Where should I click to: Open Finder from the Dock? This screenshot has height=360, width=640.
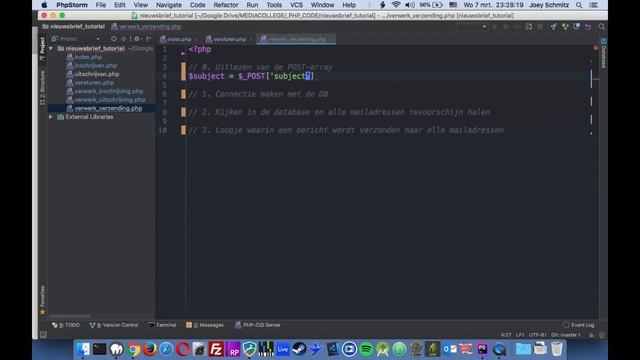click(x=83, y=349)
